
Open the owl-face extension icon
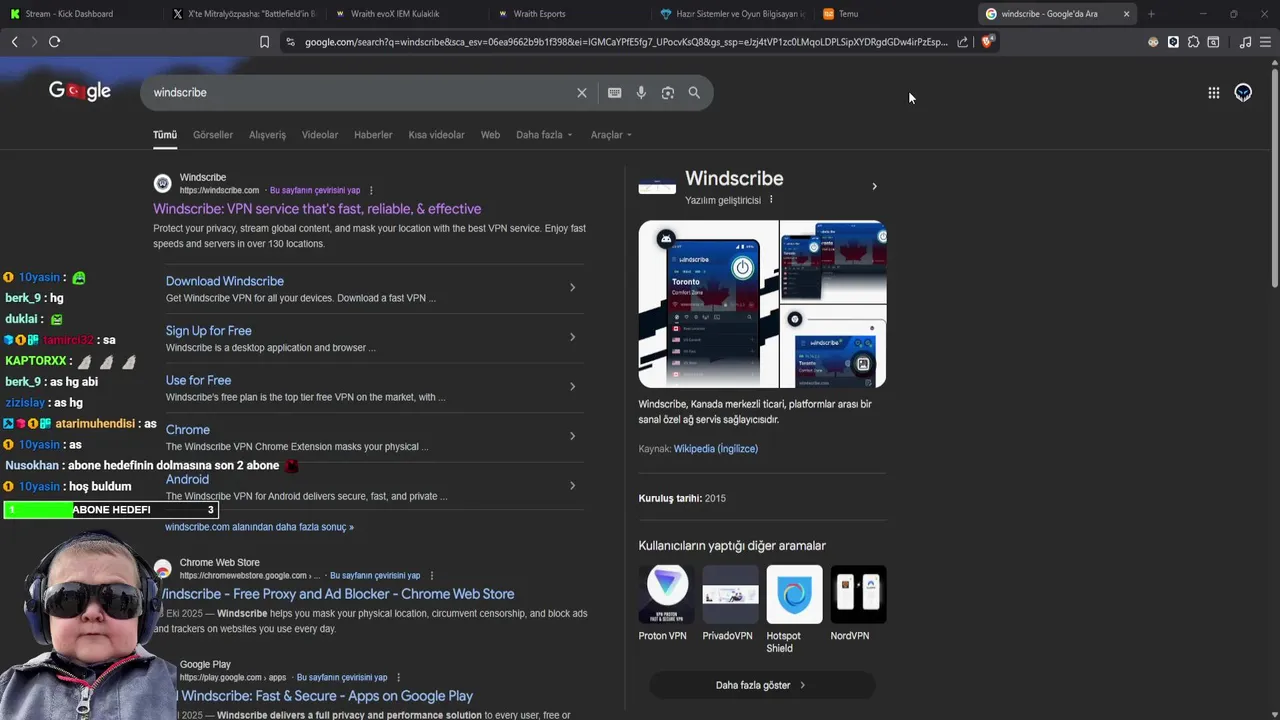click(1153, 42)
